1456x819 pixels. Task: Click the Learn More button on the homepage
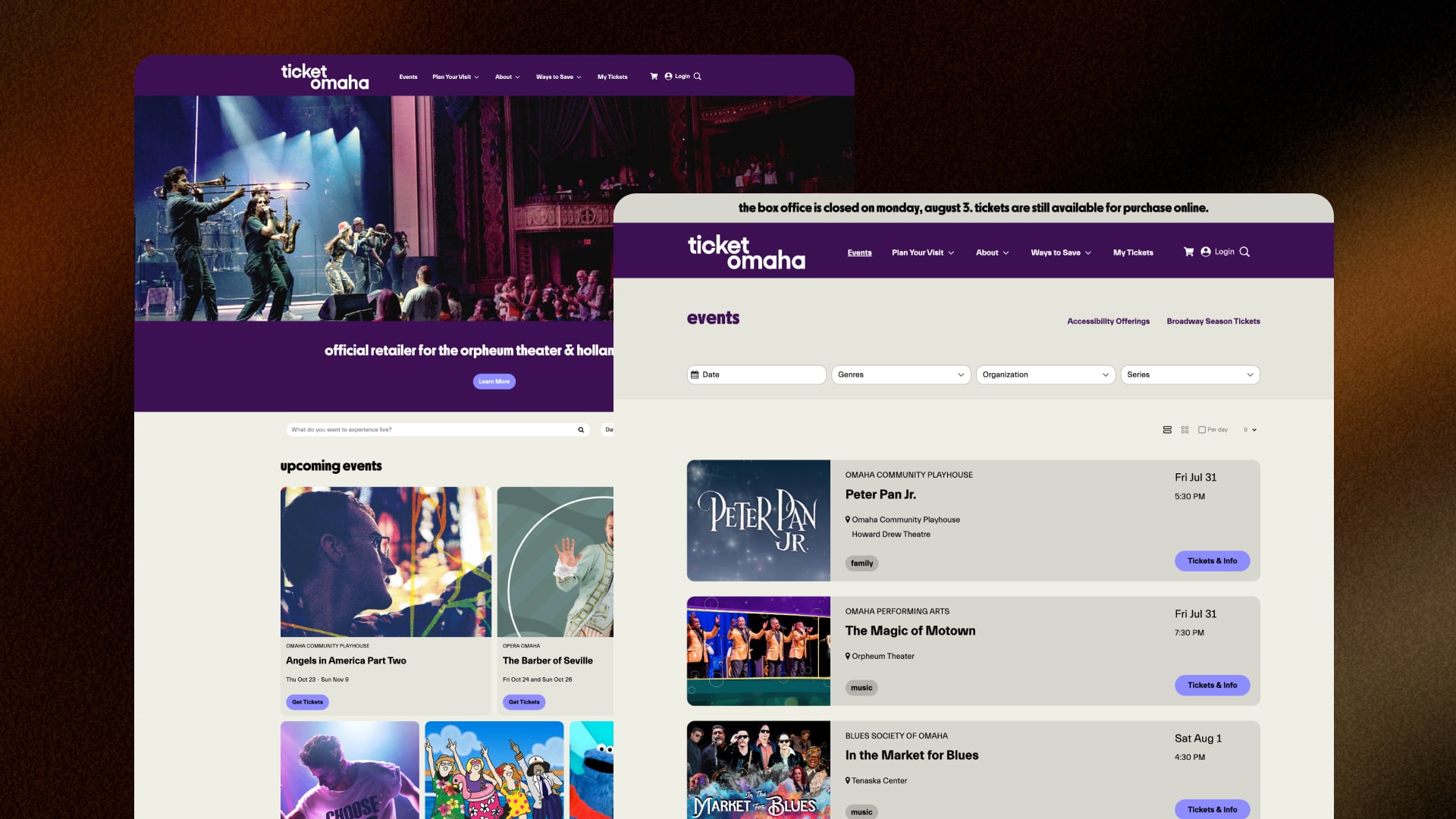(494, 381)
